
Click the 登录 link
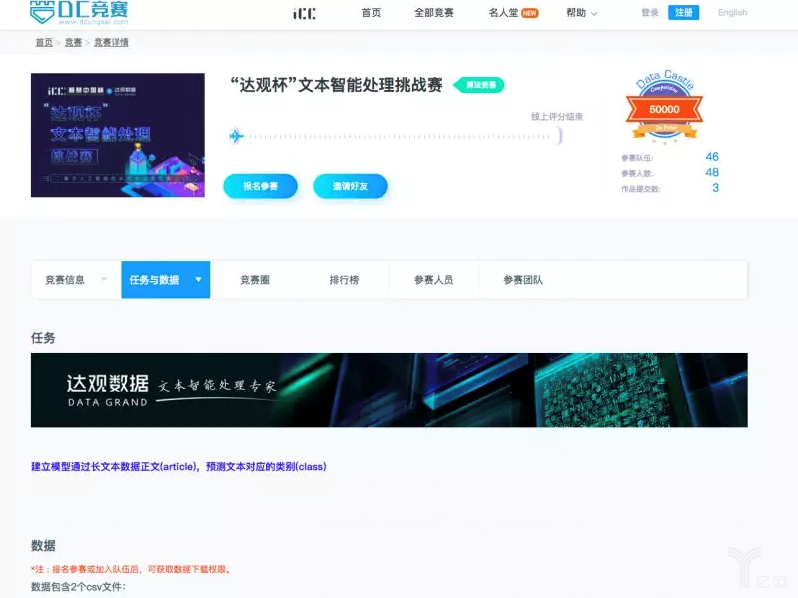649,13
